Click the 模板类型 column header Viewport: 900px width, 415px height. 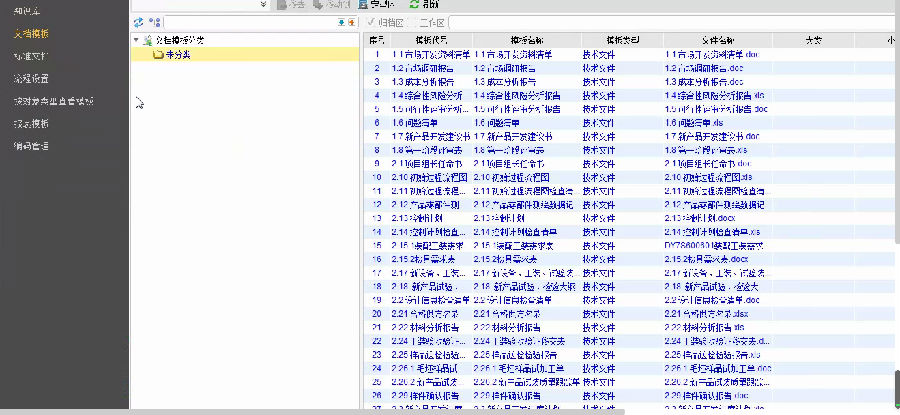click(623, 40)
